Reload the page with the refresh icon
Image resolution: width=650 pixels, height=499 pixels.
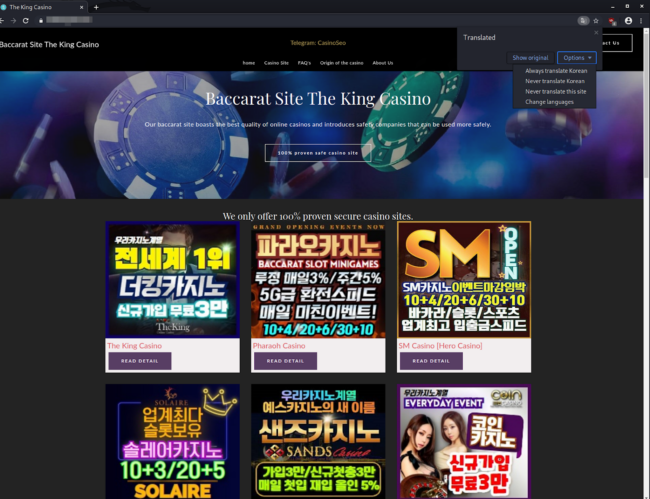pos(26,20)
